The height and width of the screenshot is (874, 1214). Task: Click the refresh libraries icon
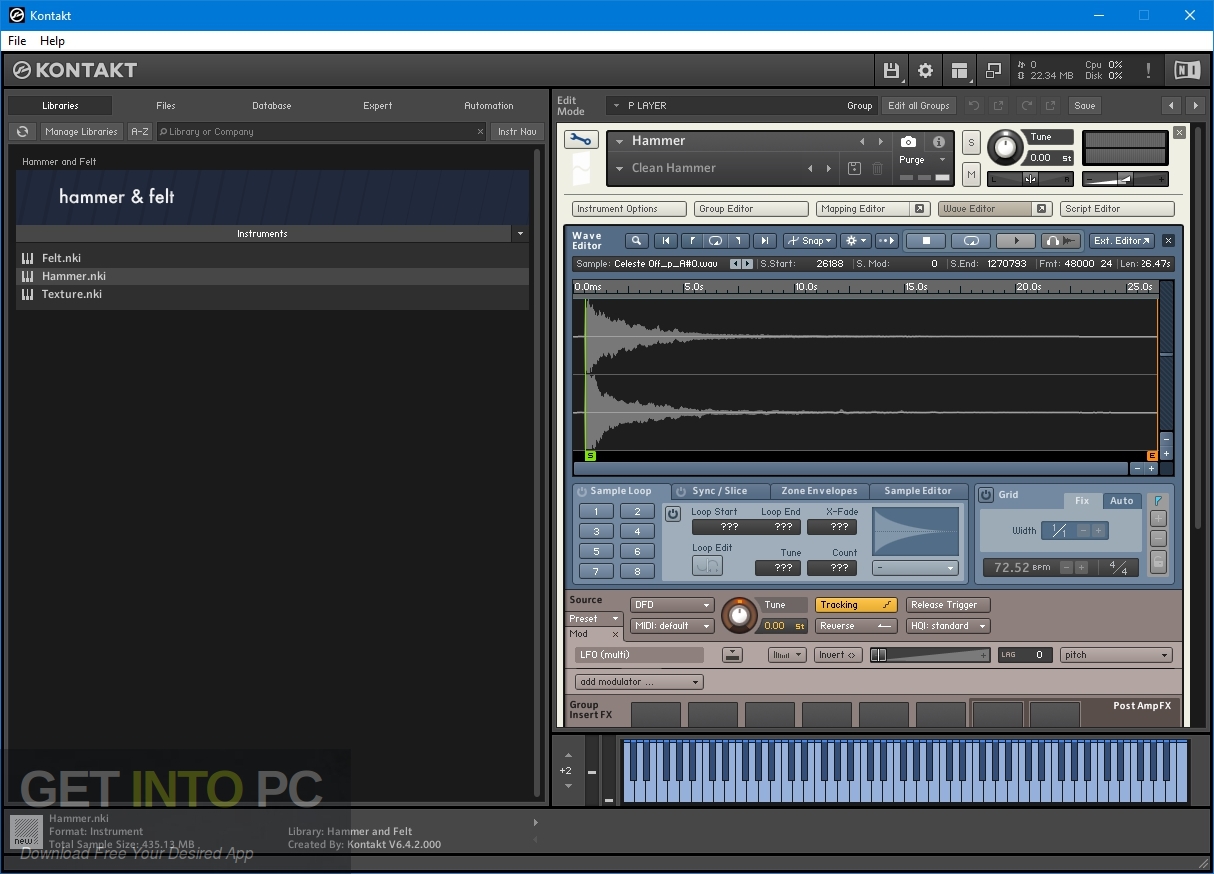pyautogui.click(x=23, y=131)
